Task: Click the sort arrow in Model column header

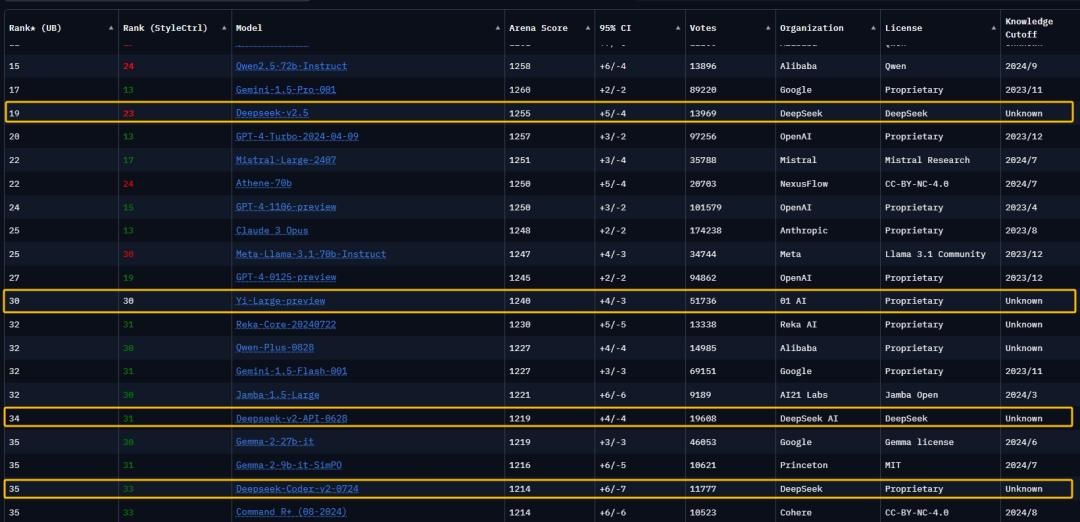Action: click(498, 28)
